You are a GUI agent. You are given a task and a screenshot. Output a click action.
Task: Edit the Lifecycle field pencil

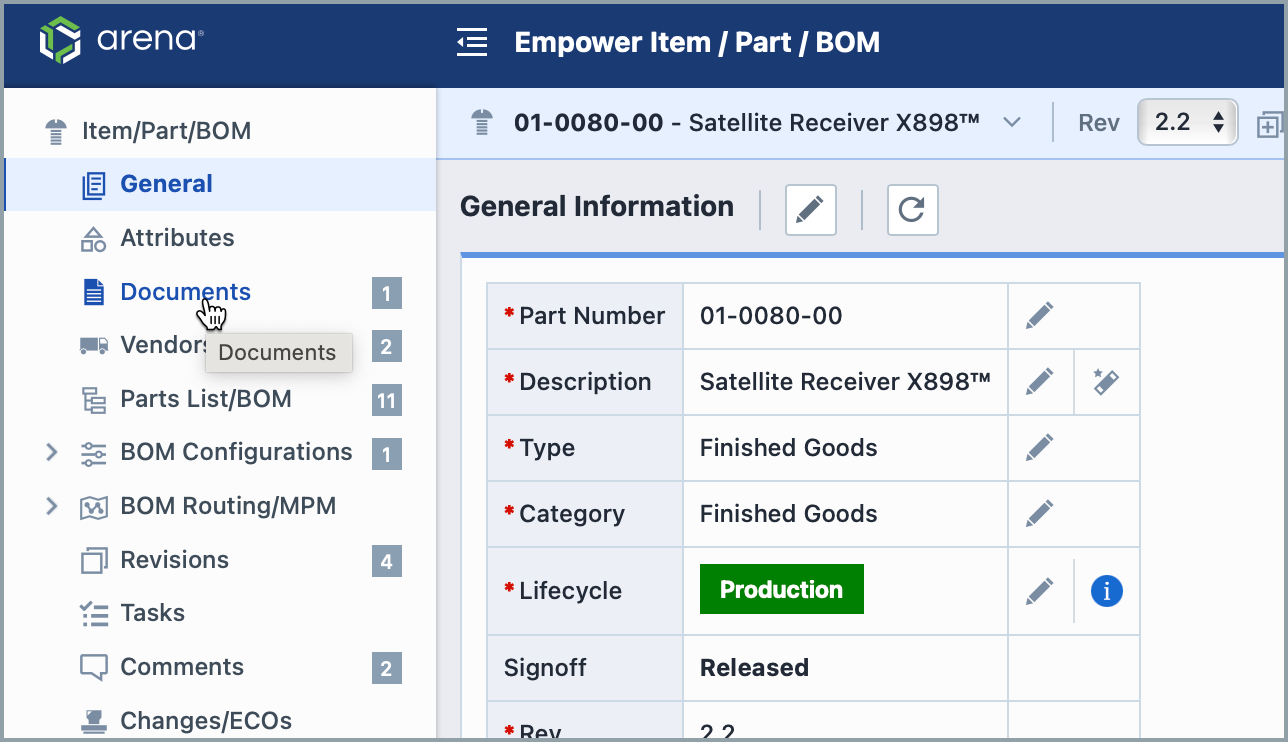click(1040, 591)
